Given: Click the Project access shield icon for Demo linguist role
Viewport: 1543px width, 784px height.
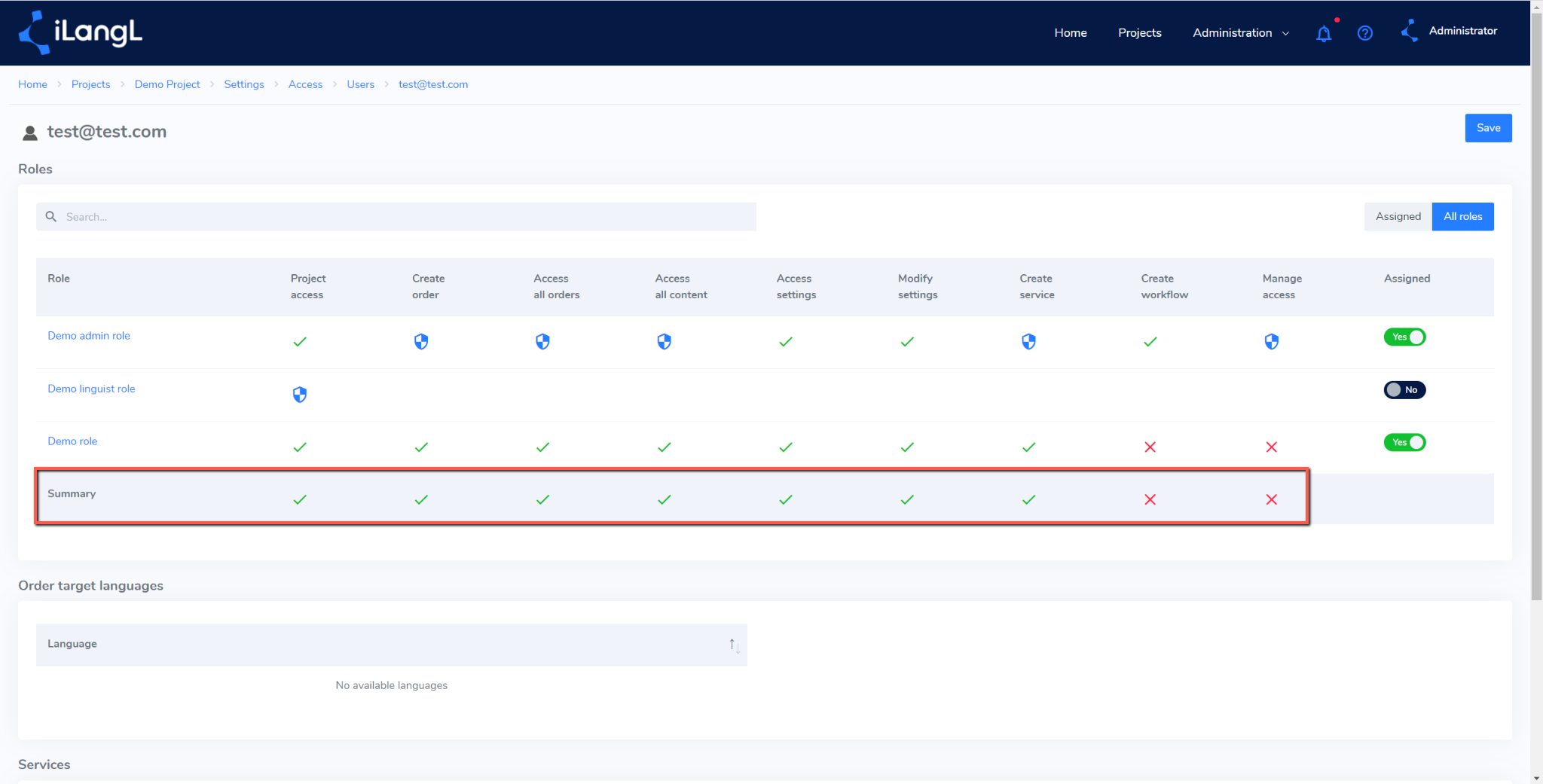Looking at the screenshot, I should pyautogui.click(x=300, y=395).
